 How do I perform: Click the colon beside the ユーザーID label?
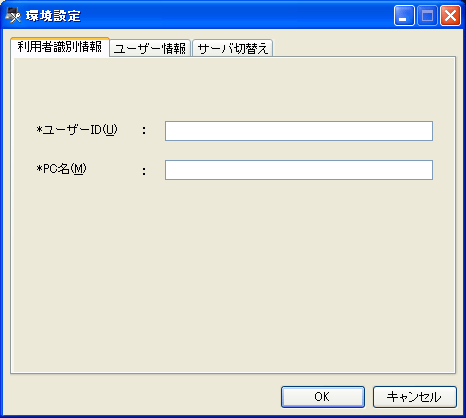144,131
